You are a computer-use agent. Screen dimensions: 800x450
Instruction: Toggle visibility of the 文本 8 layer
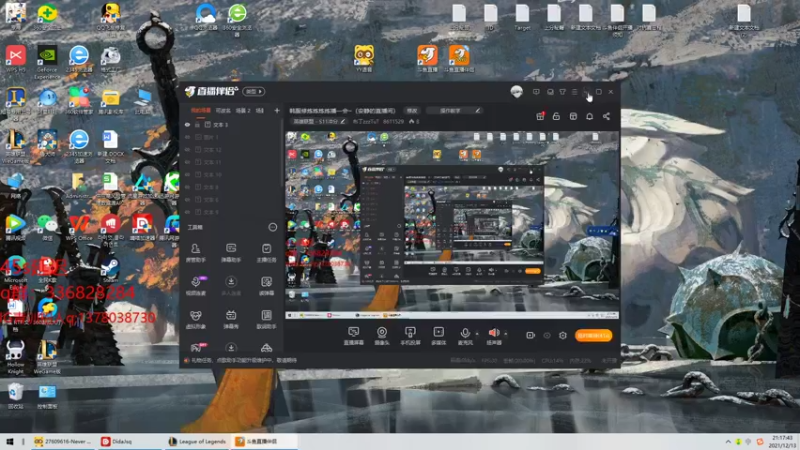pyautogui.click(x=187, y=187)
